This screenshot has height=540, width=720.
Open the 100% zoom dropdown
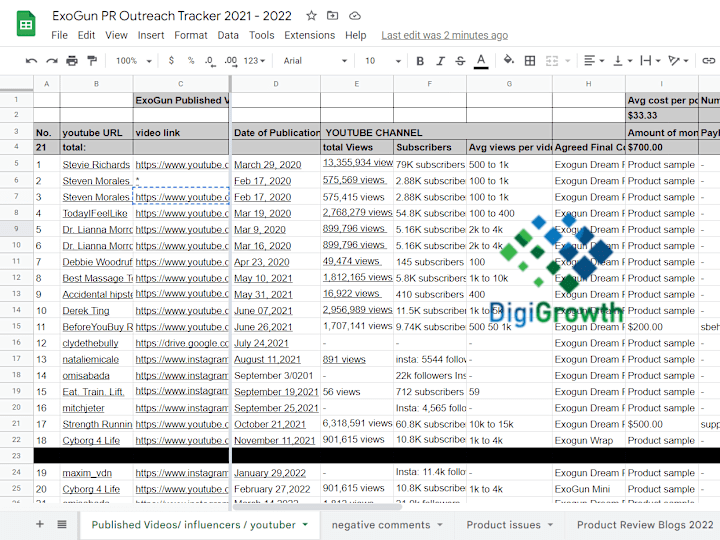tap(134, 61)
